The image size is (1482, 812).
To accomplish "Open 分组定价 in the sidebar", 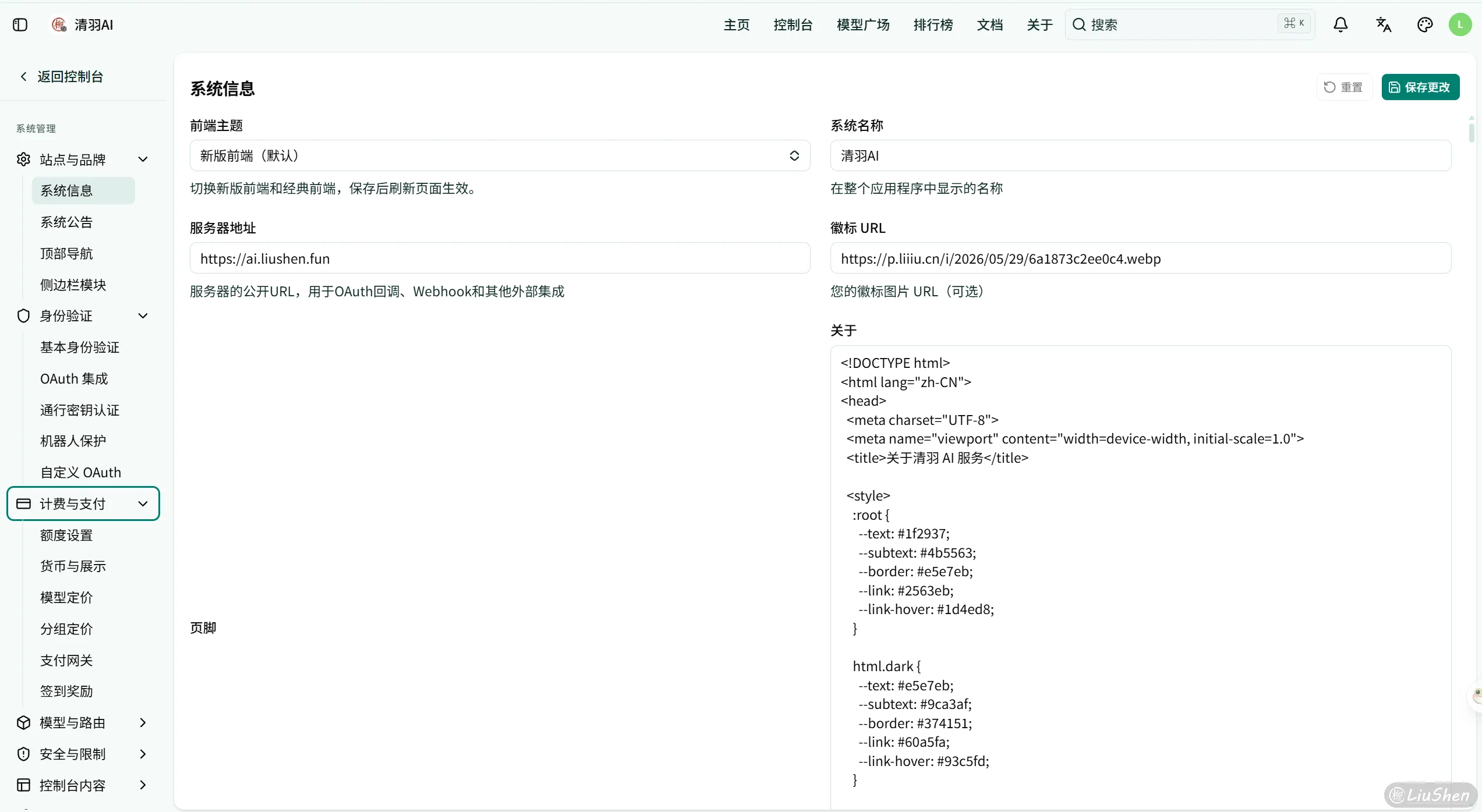I will [x=66, y=629].
